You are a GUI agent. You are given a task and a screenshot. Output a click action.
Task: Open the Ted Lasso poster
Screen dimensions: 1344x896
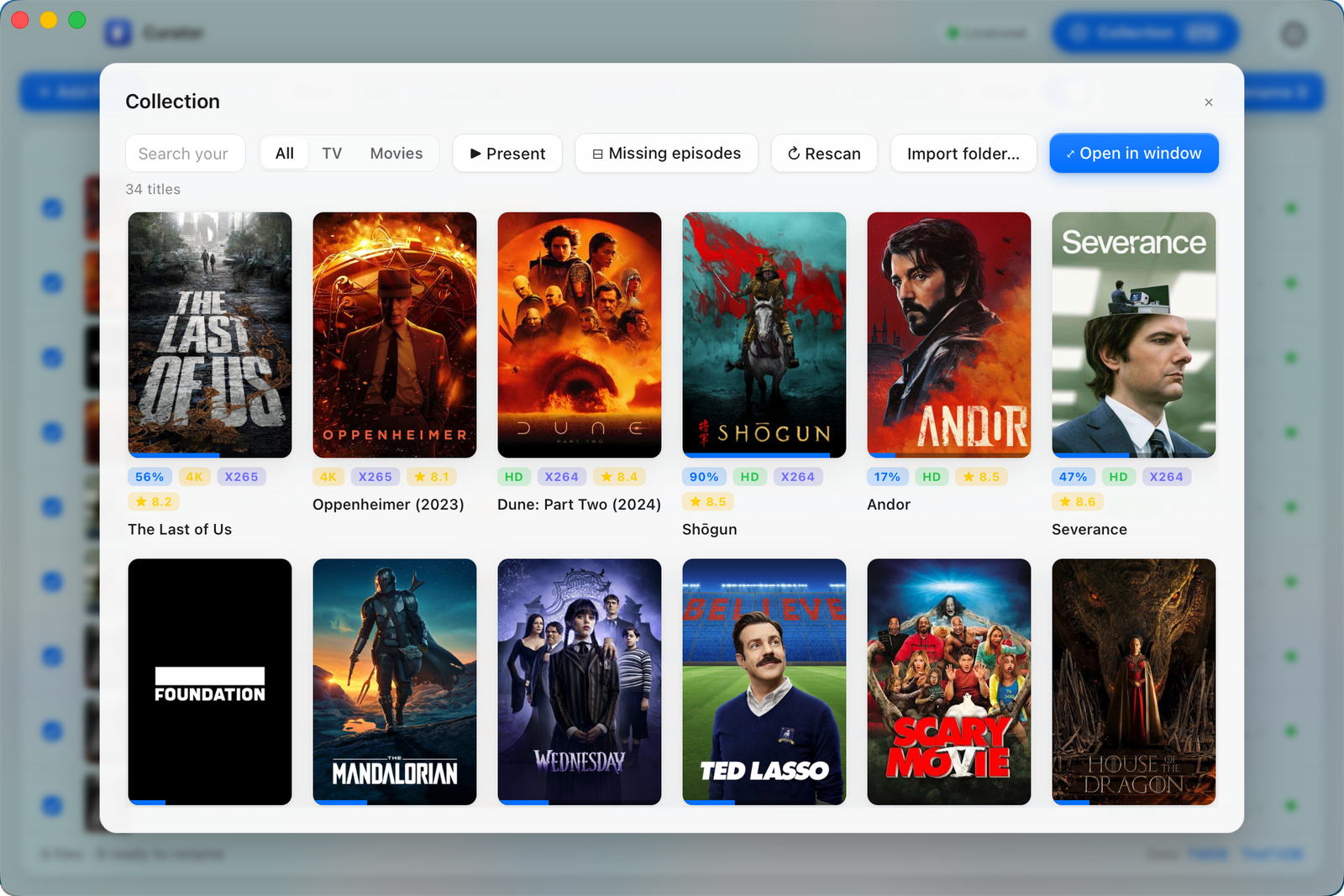764,682
